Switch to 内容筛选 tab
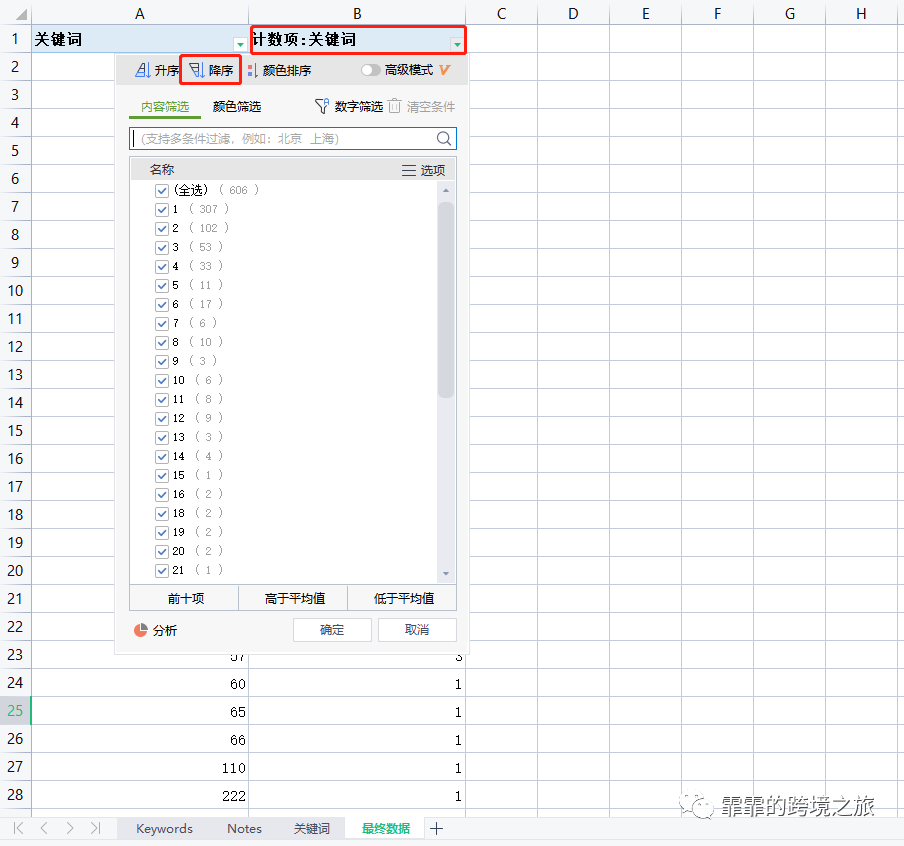Viewport: 904px width, 846px height. pyautogui.click(x=165, y=107)
